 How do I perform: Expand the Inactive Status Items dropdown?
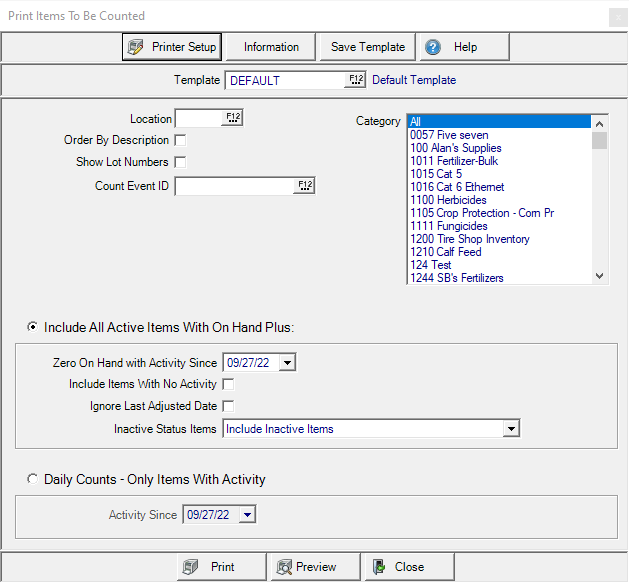[x=511, y=429]
